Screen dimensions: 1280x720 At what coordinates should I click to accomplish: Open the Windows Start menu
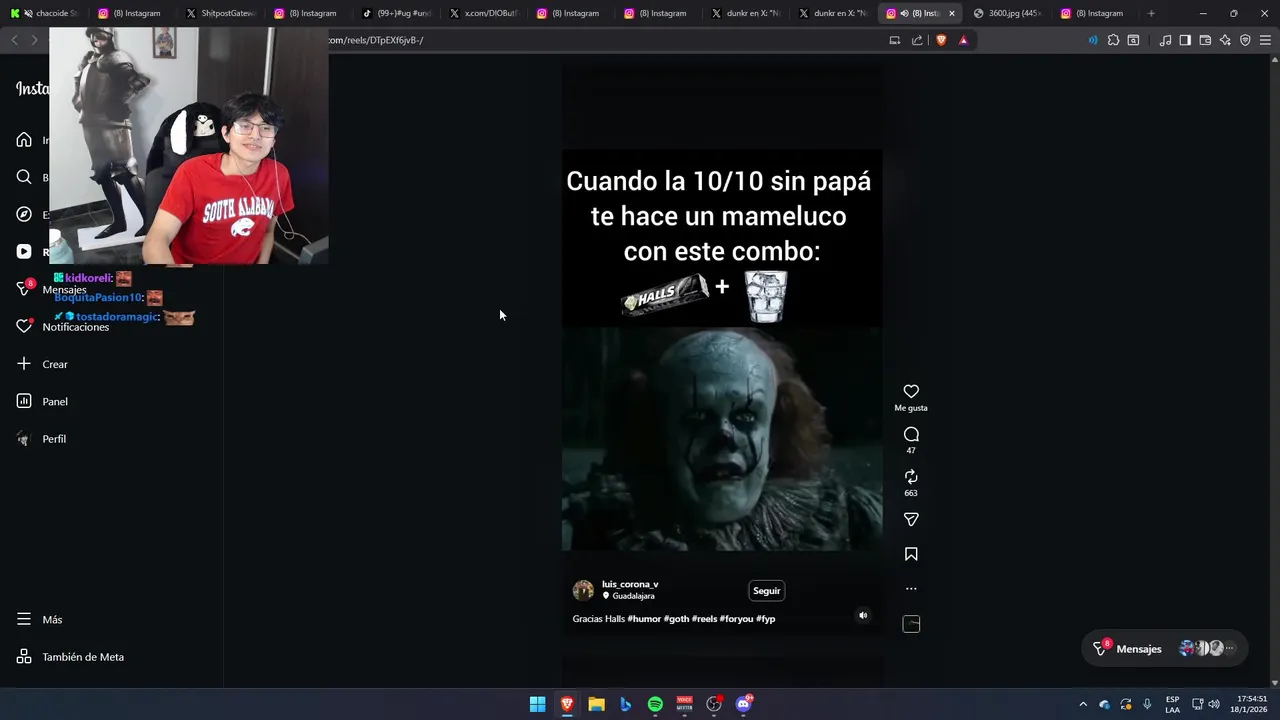[537, 704]
